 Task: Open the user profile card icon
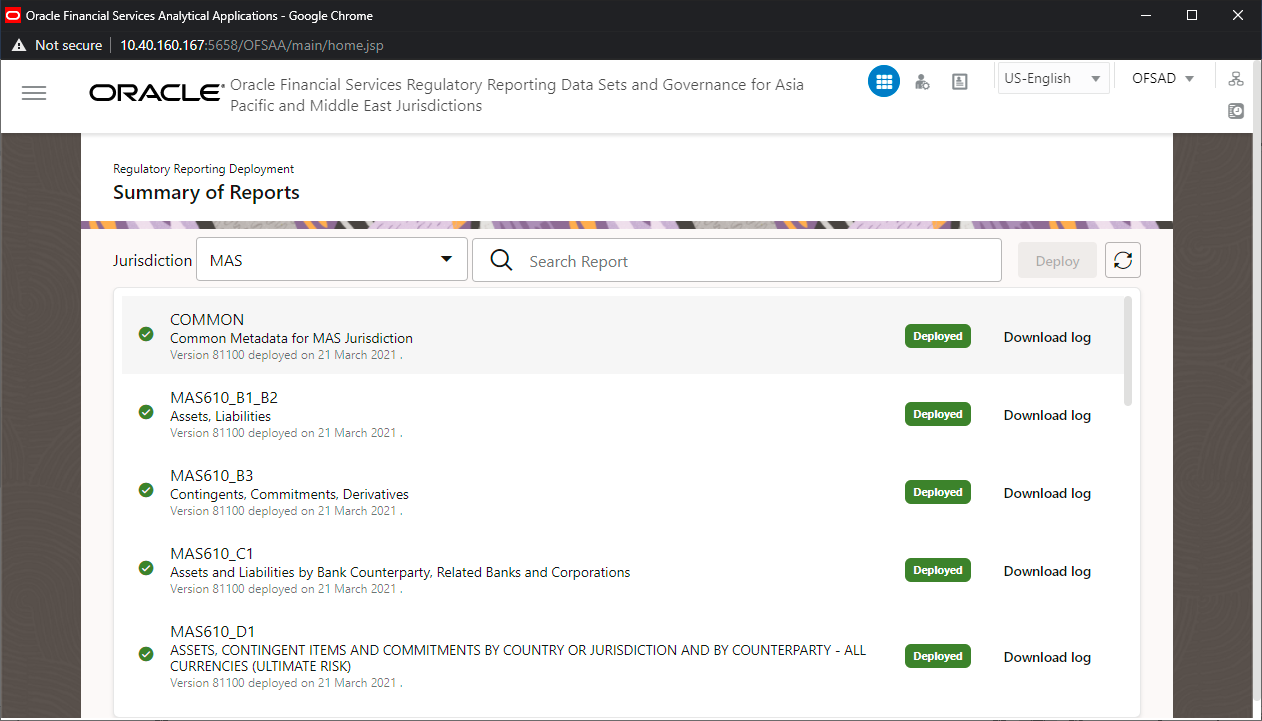[960, 82]
